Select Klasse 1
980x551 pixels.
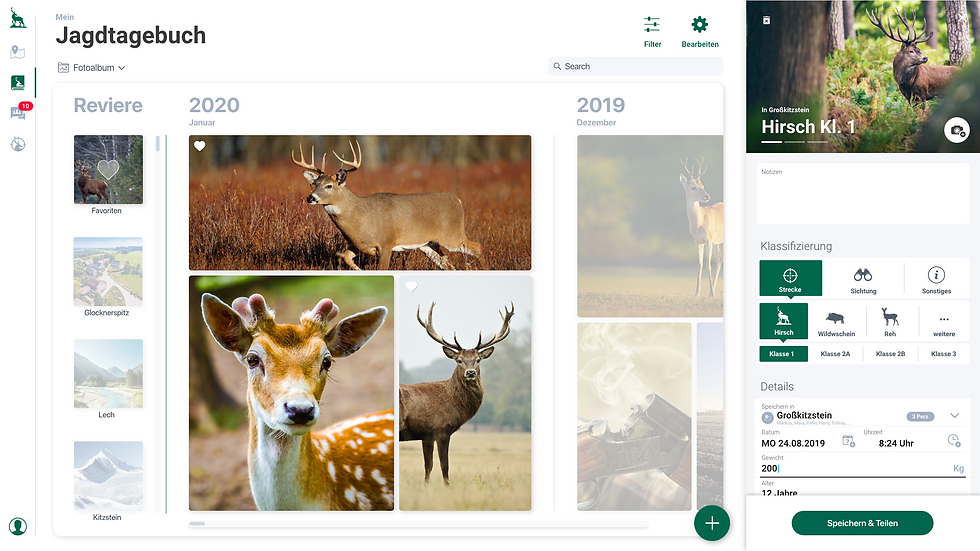[783, 354]
